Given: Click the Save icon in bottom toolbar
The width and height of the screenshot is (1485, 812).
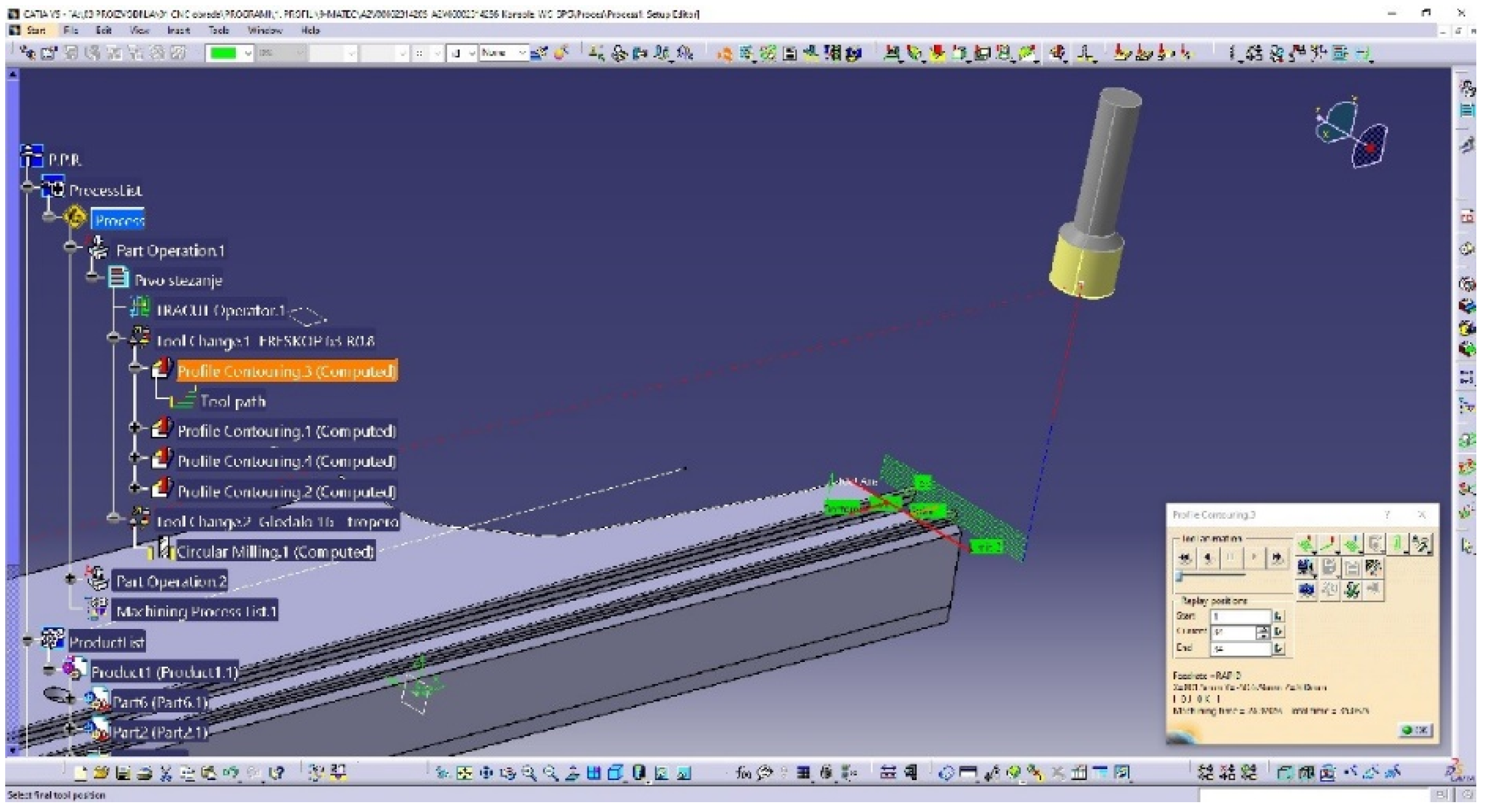Looking at the screenshot, I should (123, 773).
